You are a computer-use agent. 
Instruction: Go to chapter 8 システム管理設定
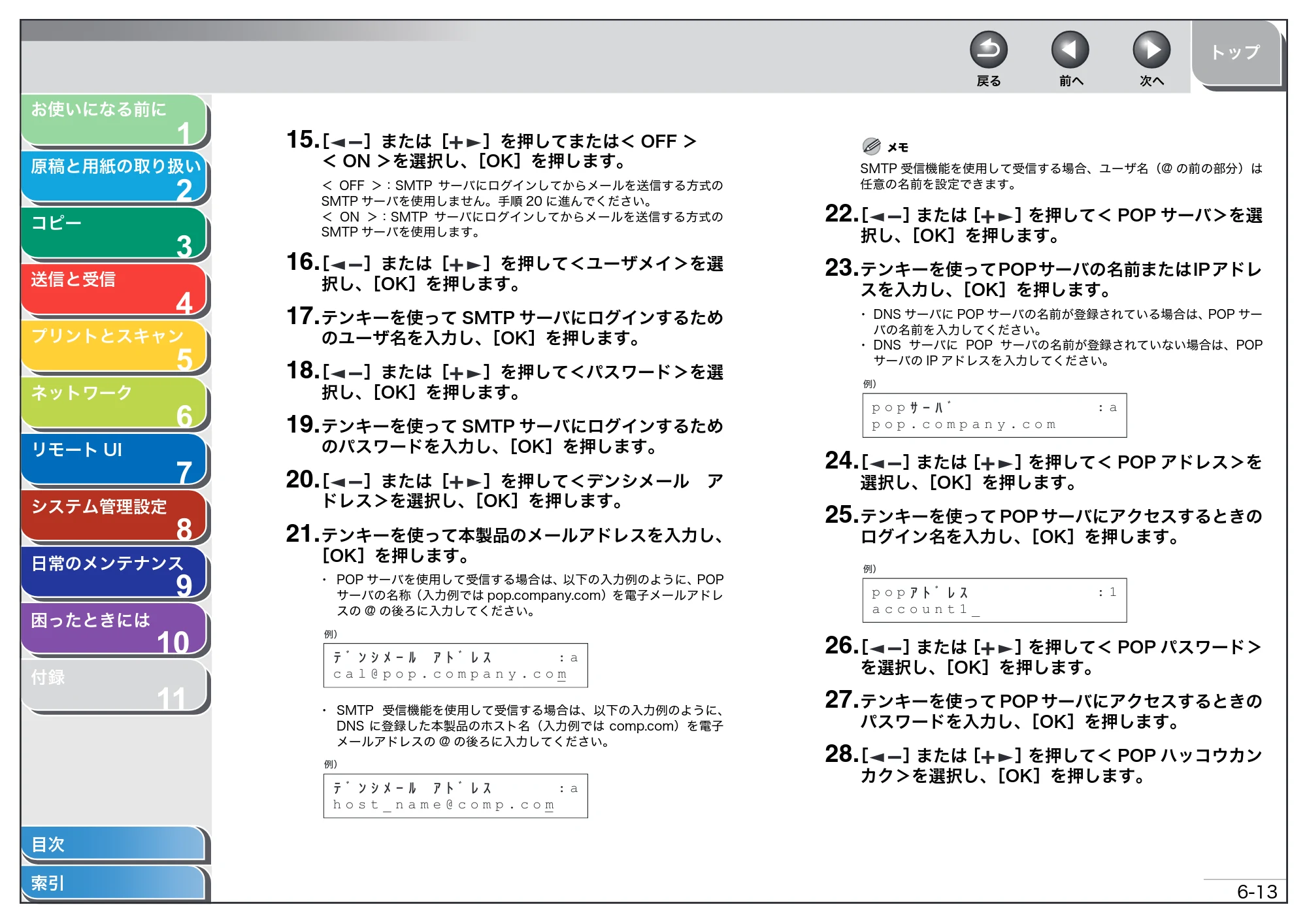pos(114,517)
